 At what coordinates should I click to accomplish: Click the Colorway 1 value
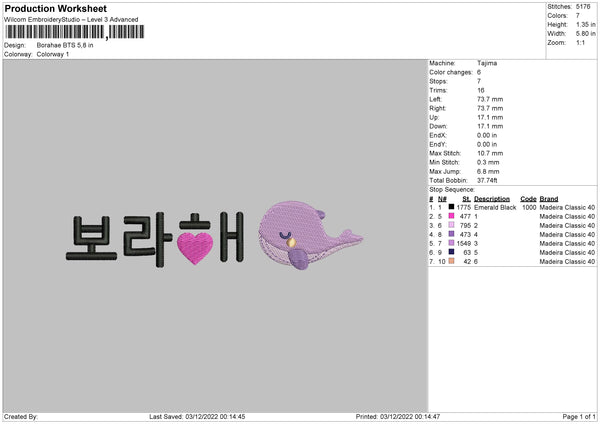click(x=53, y=54)
